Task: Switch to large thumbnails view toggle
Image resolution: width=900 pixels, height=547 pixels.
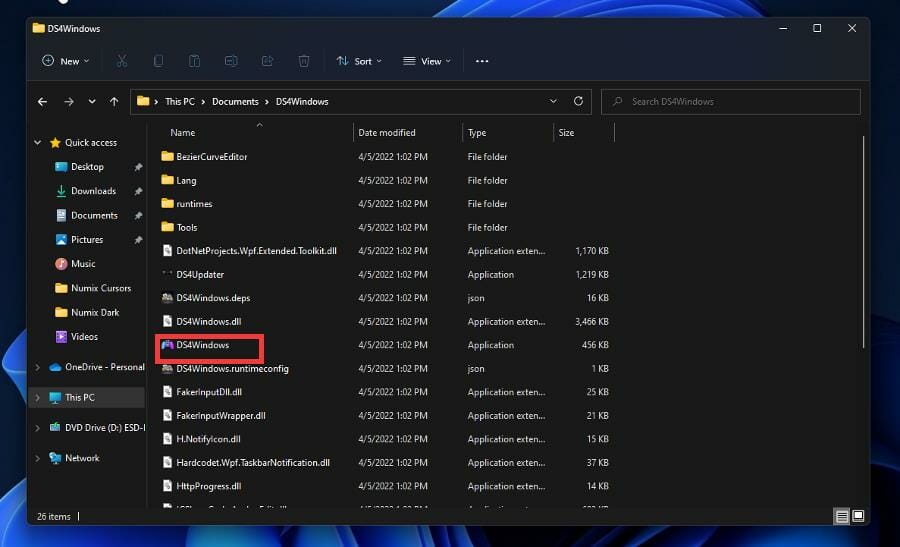Action: pos(858,516)
